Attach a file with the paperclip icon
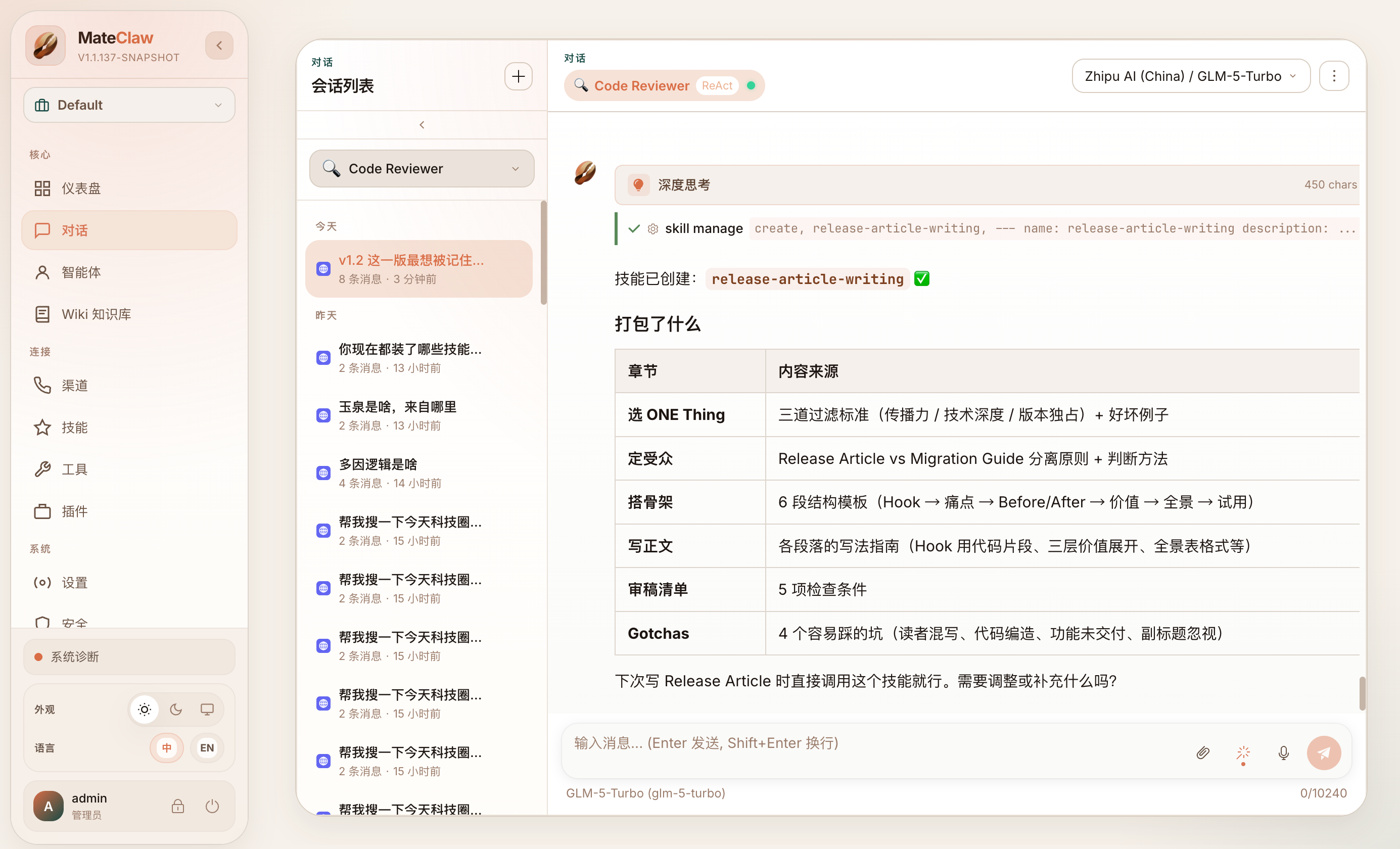The image size is (1400, 849). [1203, 753]
